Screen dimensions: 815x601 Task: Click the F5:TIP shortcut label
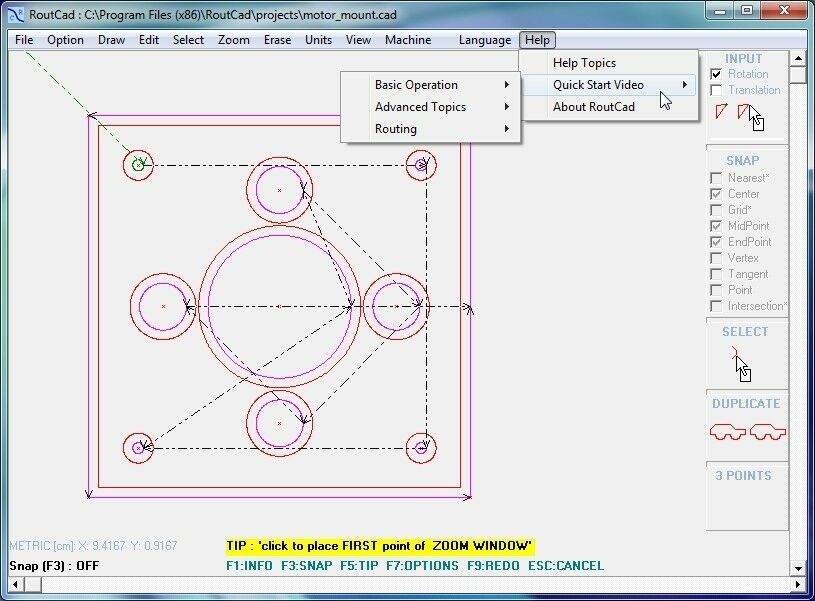[359, 566]
